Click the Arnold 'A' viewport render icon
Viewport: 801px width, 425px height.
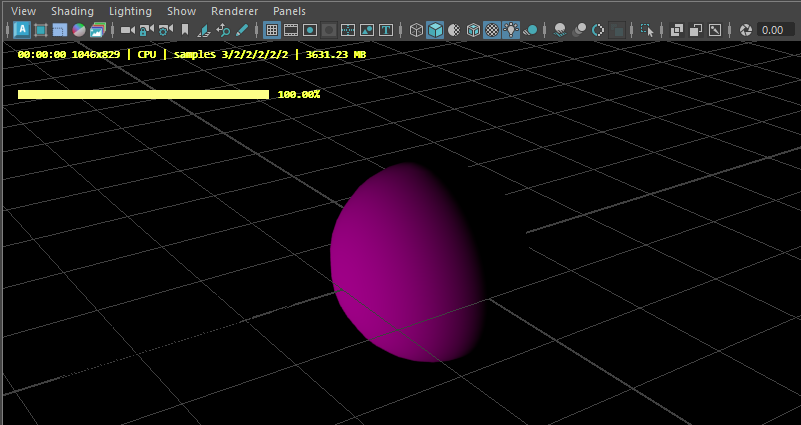click(22, 30)
